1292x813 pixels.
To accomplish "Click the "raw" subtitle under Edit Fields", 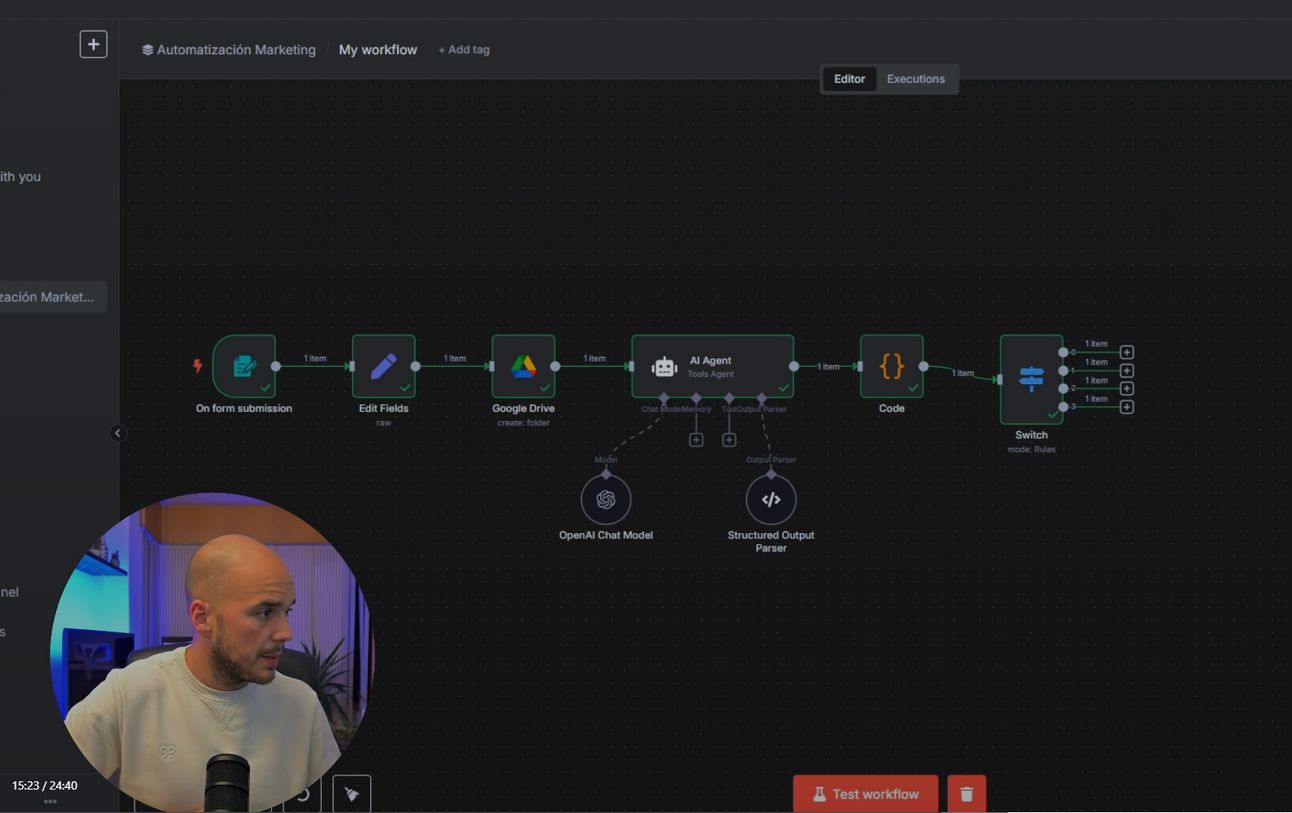I will 384,423.
